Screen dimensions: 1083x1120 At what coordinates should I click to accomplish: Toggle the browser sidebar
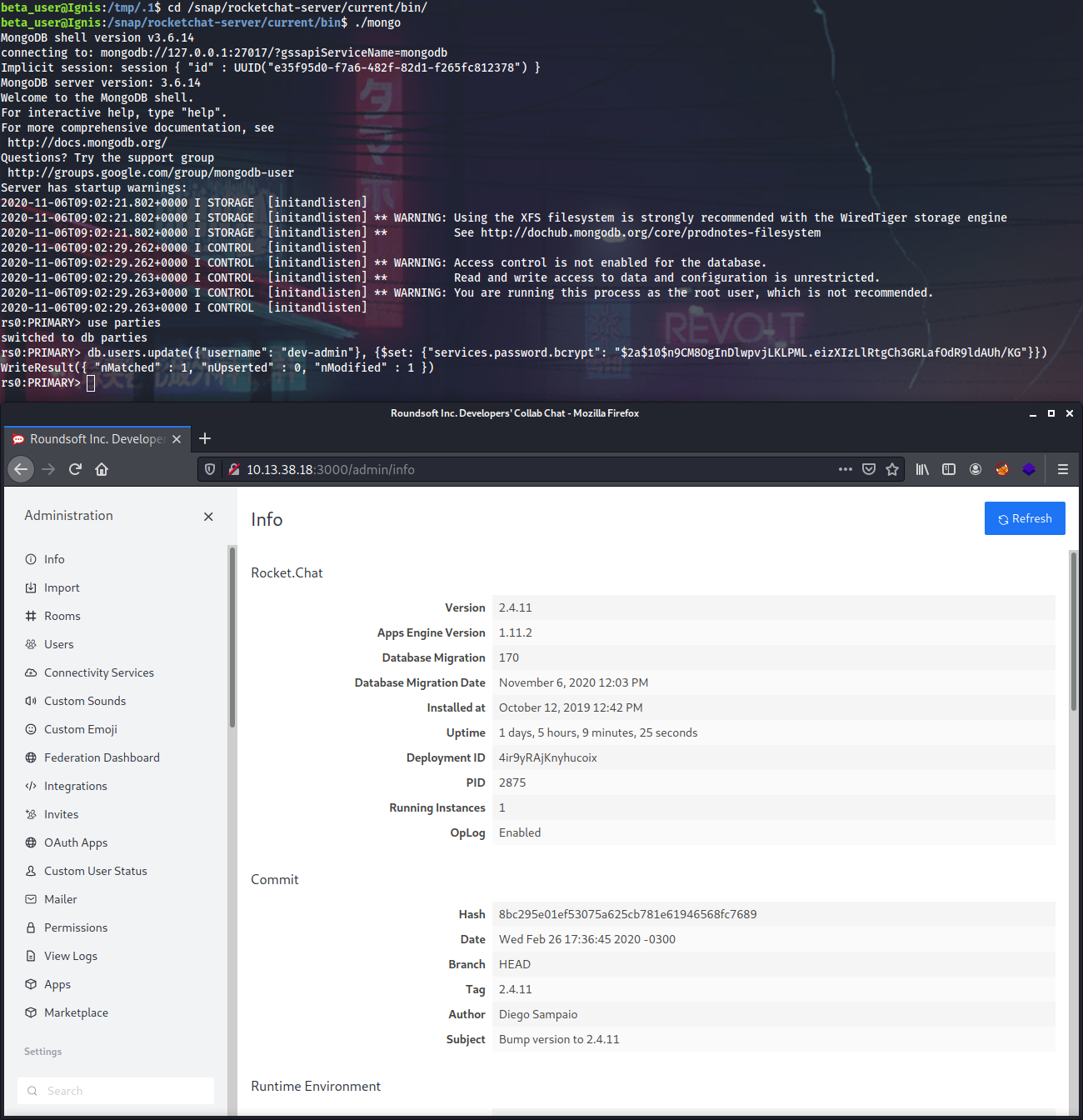click(948, 469)
